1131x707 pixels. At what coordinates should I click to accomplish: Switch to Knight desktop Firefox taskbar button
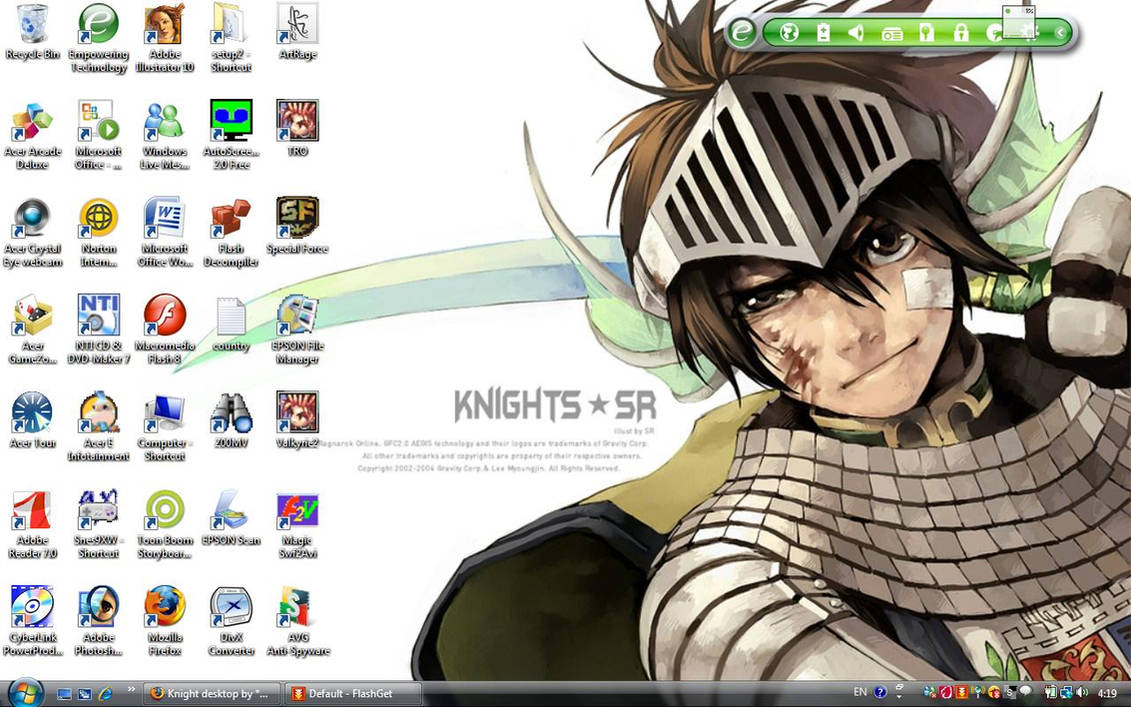(210, 694)
